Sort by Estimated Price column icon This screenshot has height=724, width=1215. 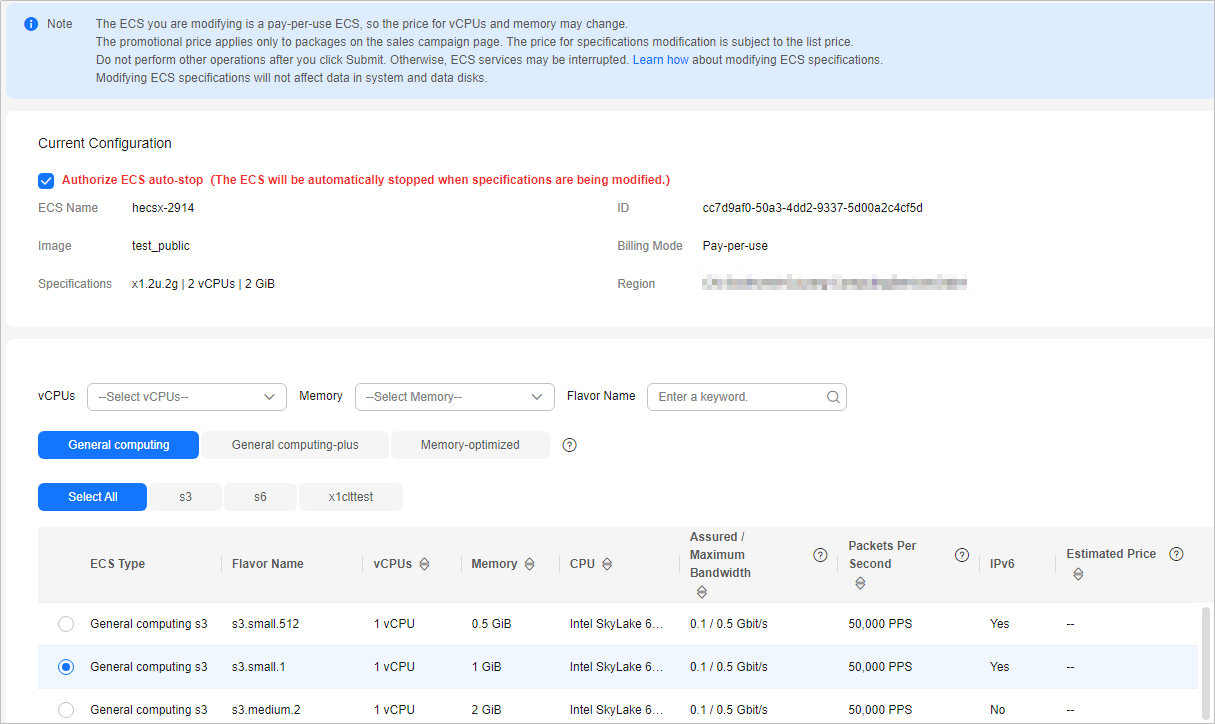pyautogui.click(x=1076, y=574)
